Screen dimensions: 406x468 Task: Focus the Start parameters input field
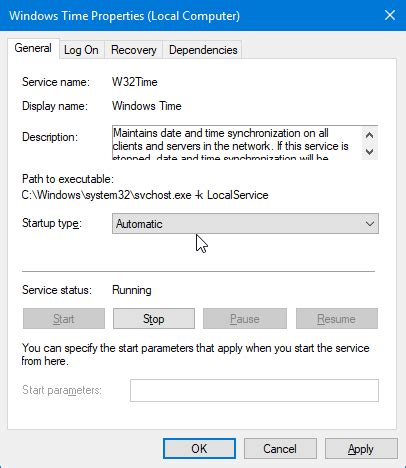254,390
